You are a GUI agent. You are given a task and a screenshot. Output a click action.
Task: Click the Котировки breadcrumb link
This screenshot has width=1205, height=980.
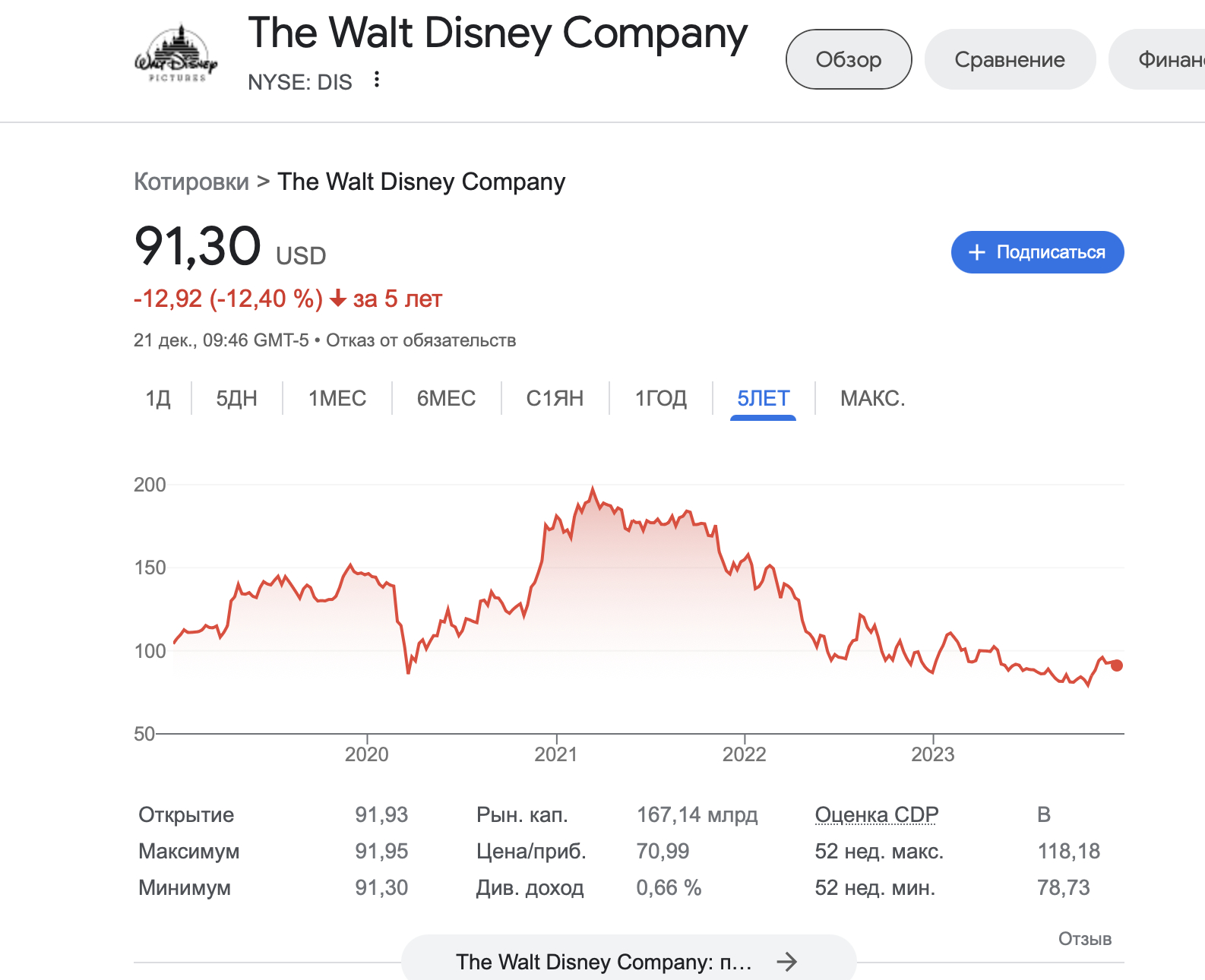191,182
